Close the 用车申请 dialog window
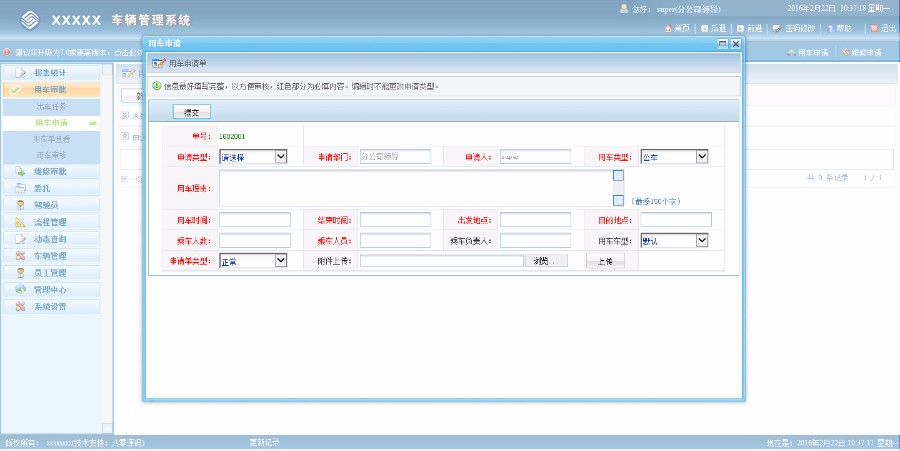900x451 pixels. 735,44
